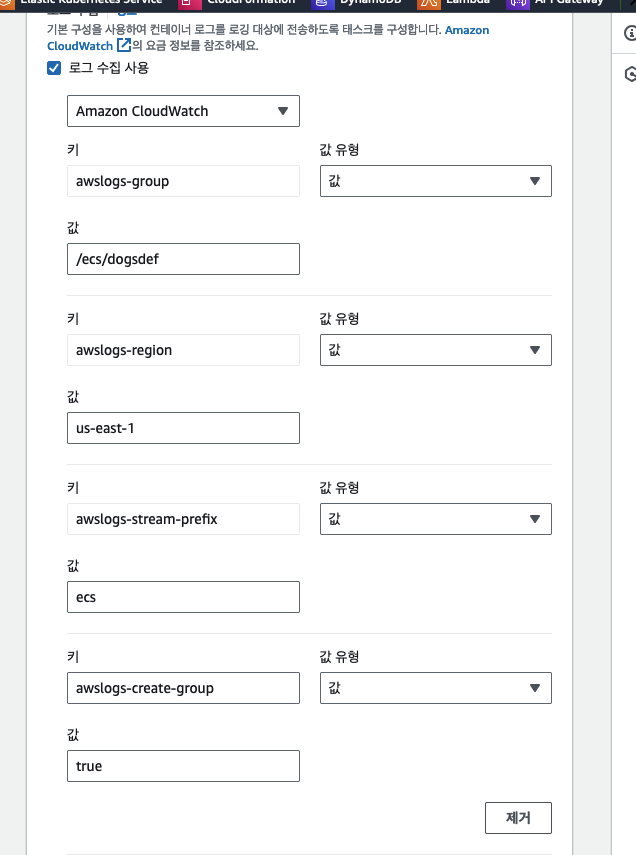Click the awslogs-stream-prefix key field
Image resolution: width=636 pixels, height=855 pixels.
tap(183, 519)
